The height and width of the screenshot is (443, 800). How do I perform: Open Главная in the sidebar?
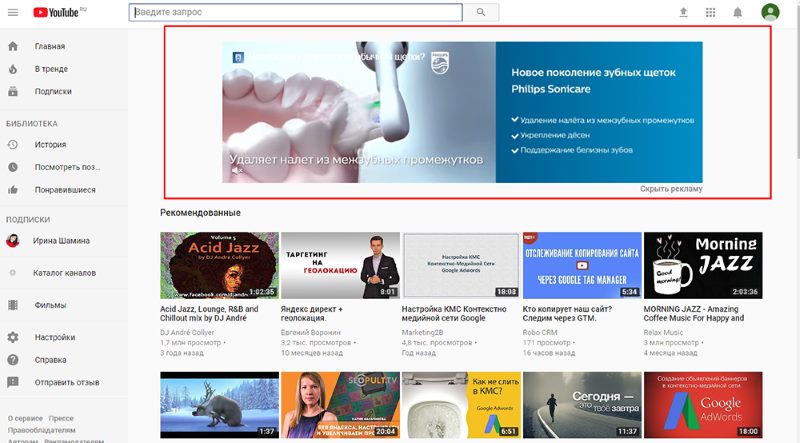[x=50, y=46]
